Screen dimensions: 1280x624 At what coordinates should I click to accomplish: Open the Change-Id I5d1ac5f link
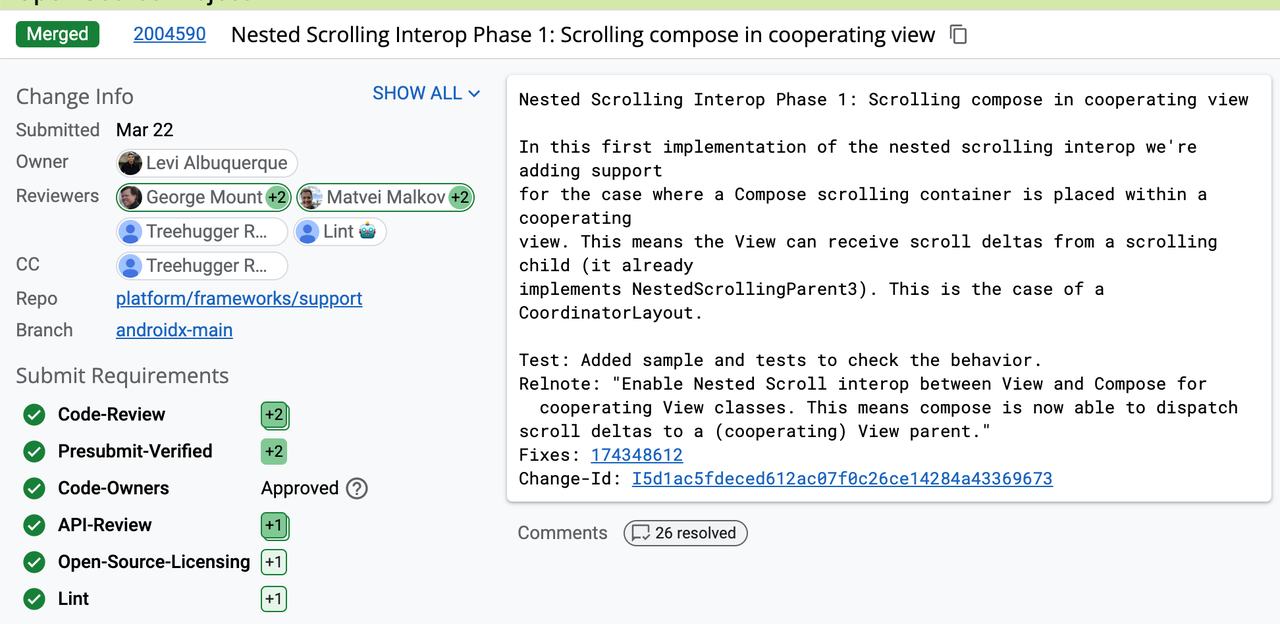[842, 479]
